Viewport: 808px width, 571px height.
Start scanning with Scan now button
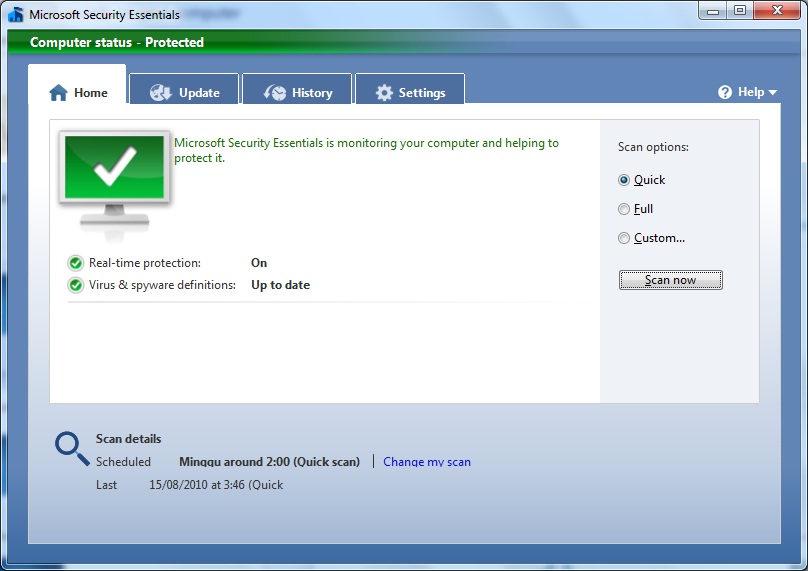pyautogui.click(x=670, y=280)
